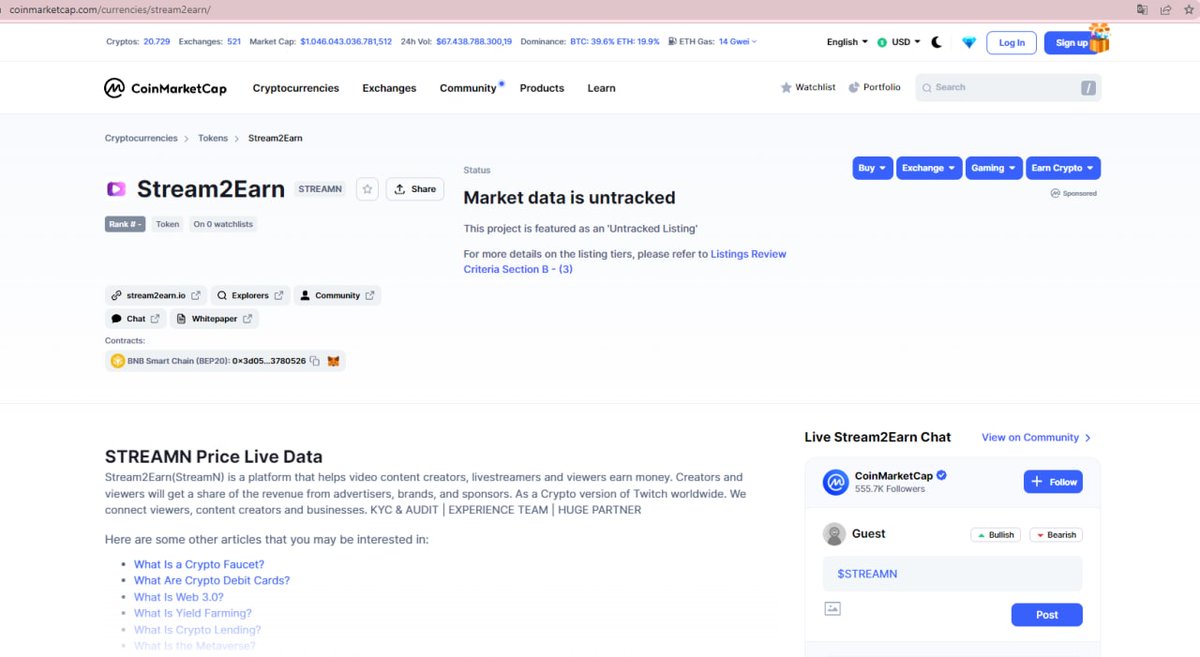Viewport: 1200px width, 657px height.
Task: Expand the Gaming dropdown
Action: pos(994,168)
